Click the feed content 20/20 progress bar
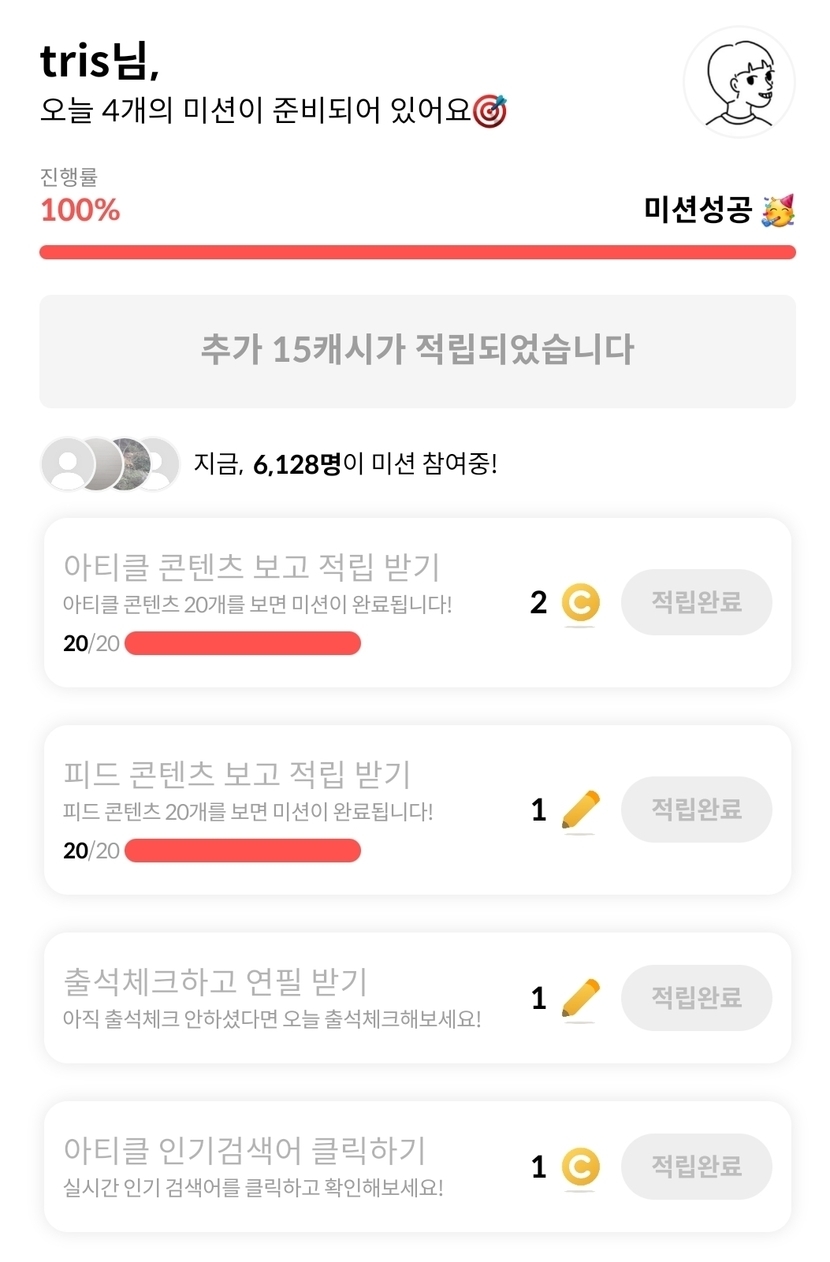This screenshot has width=830, height=1262. click(x=242, y=850)
